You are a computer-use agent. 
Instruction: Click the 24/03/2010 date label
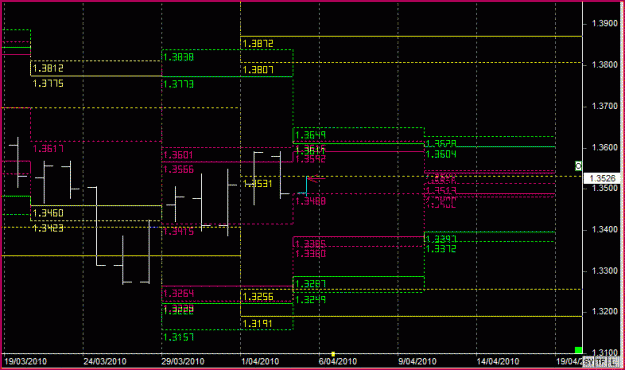(x=105, y=362)
